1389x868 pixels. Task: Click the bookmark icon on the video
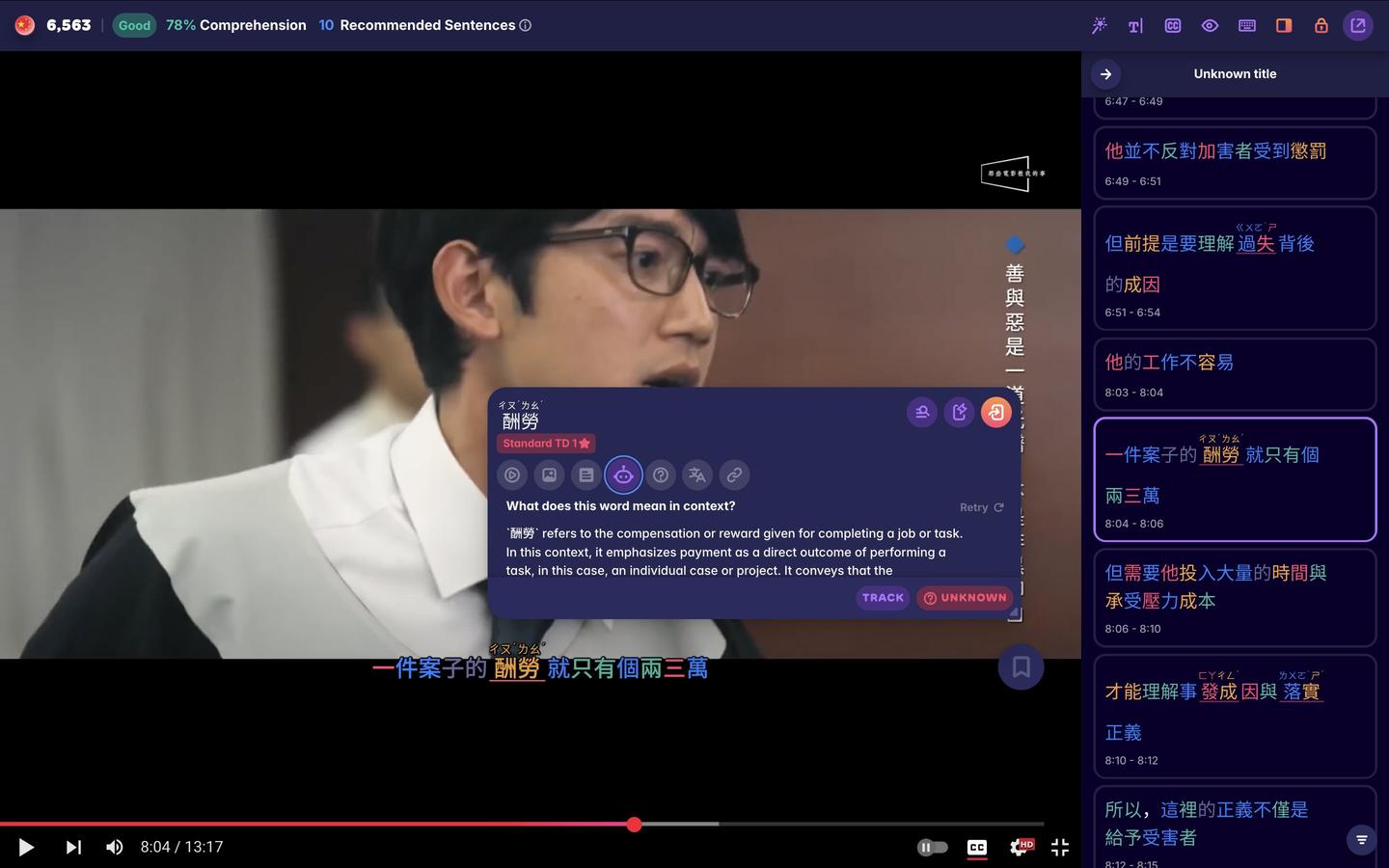coord(1021,666)
